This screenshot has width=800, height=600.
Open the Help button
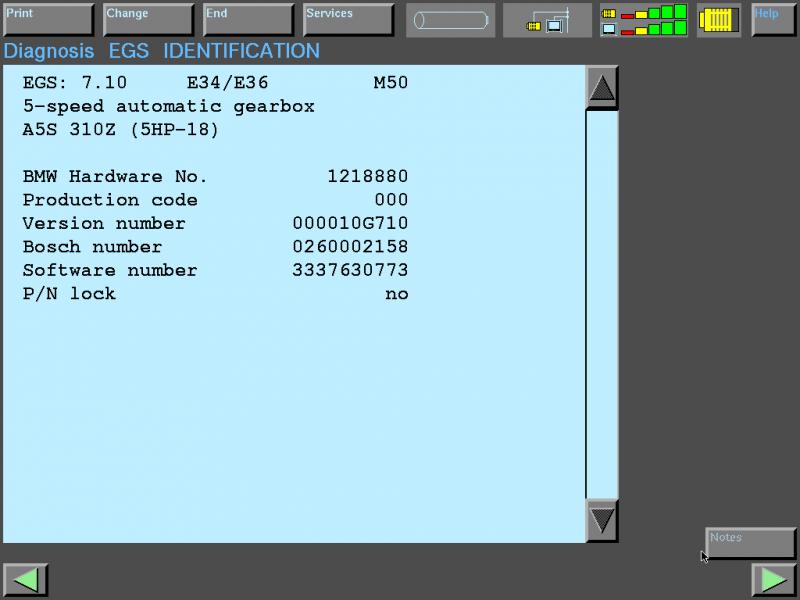point(773,20)
